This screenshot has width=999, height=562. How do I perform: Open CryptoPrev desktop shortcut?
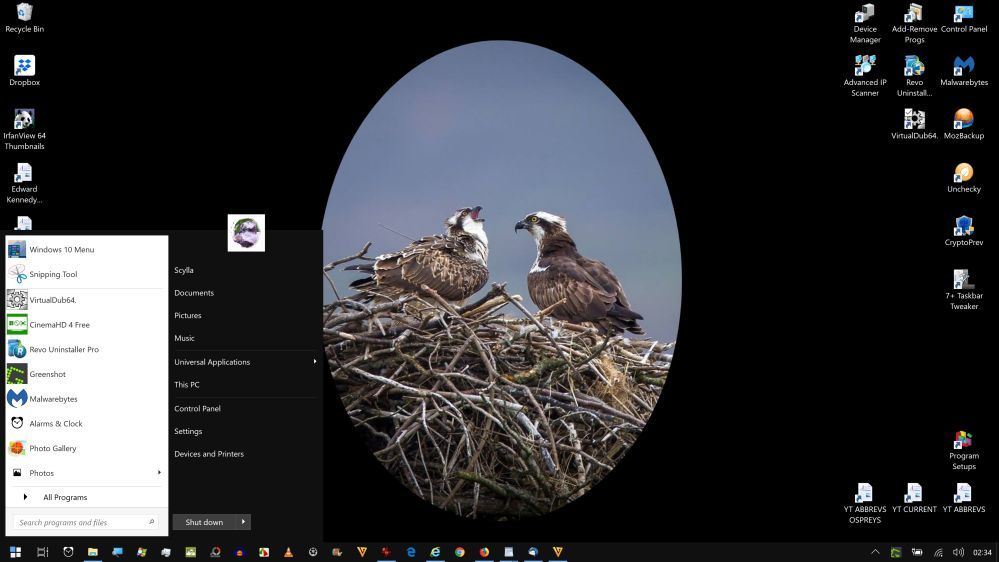[x=964, y=231]
